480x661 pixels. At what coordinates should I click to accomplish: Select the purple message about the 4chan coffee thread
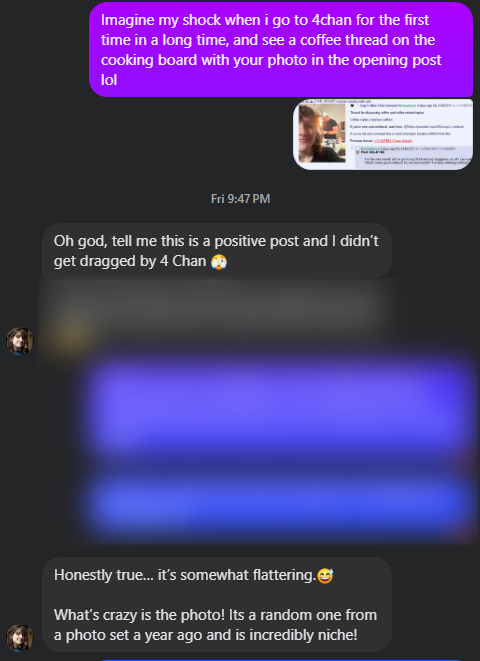tap(281, 49)
